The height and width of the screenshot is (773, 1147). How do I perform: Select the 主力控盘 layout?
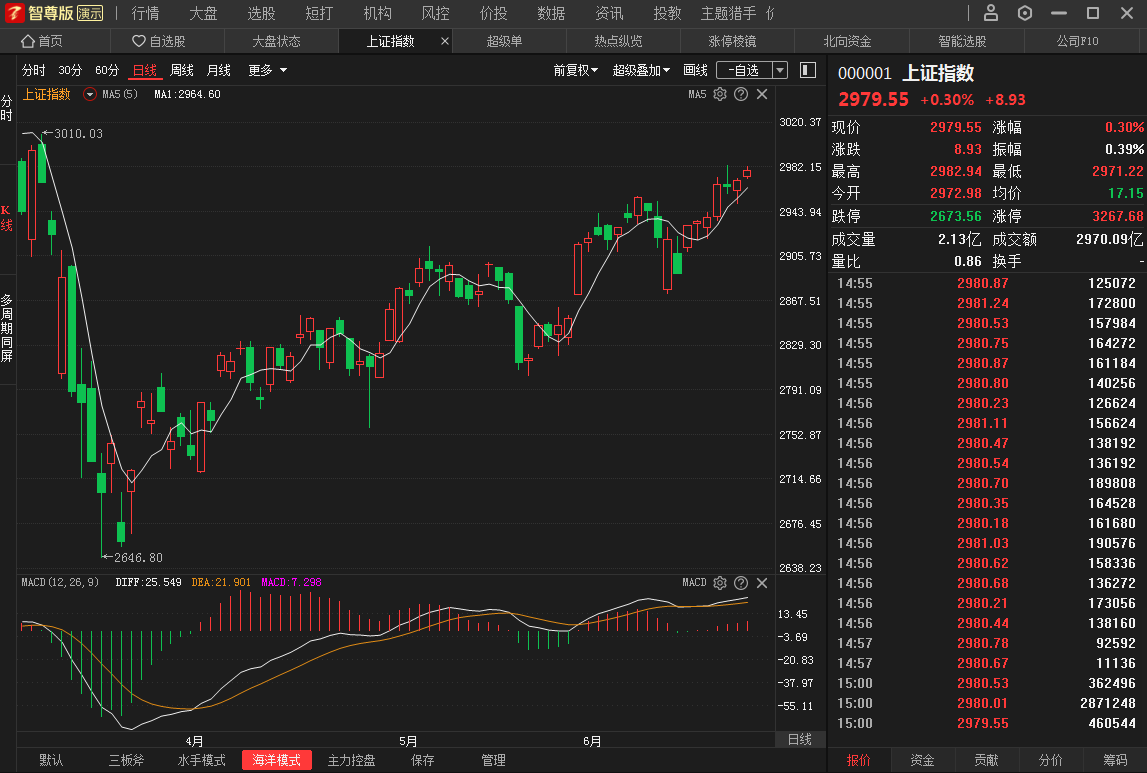click(351, 761)
